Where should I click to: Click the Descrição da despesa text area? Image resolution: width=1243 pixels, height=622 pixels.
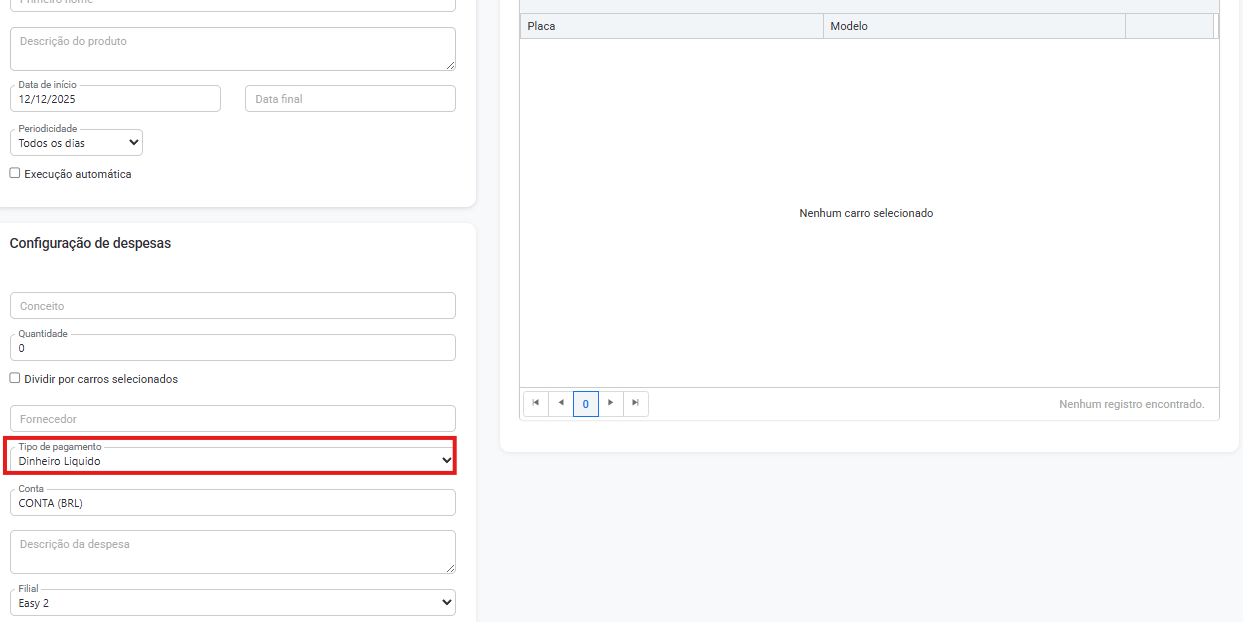point(232,552)
